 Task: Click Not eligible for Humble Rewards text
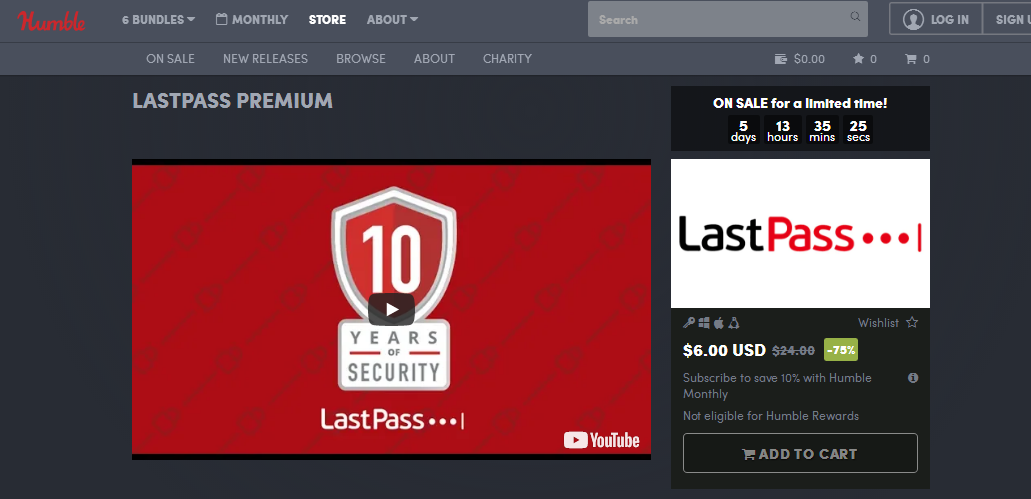(x=771, y=416)
